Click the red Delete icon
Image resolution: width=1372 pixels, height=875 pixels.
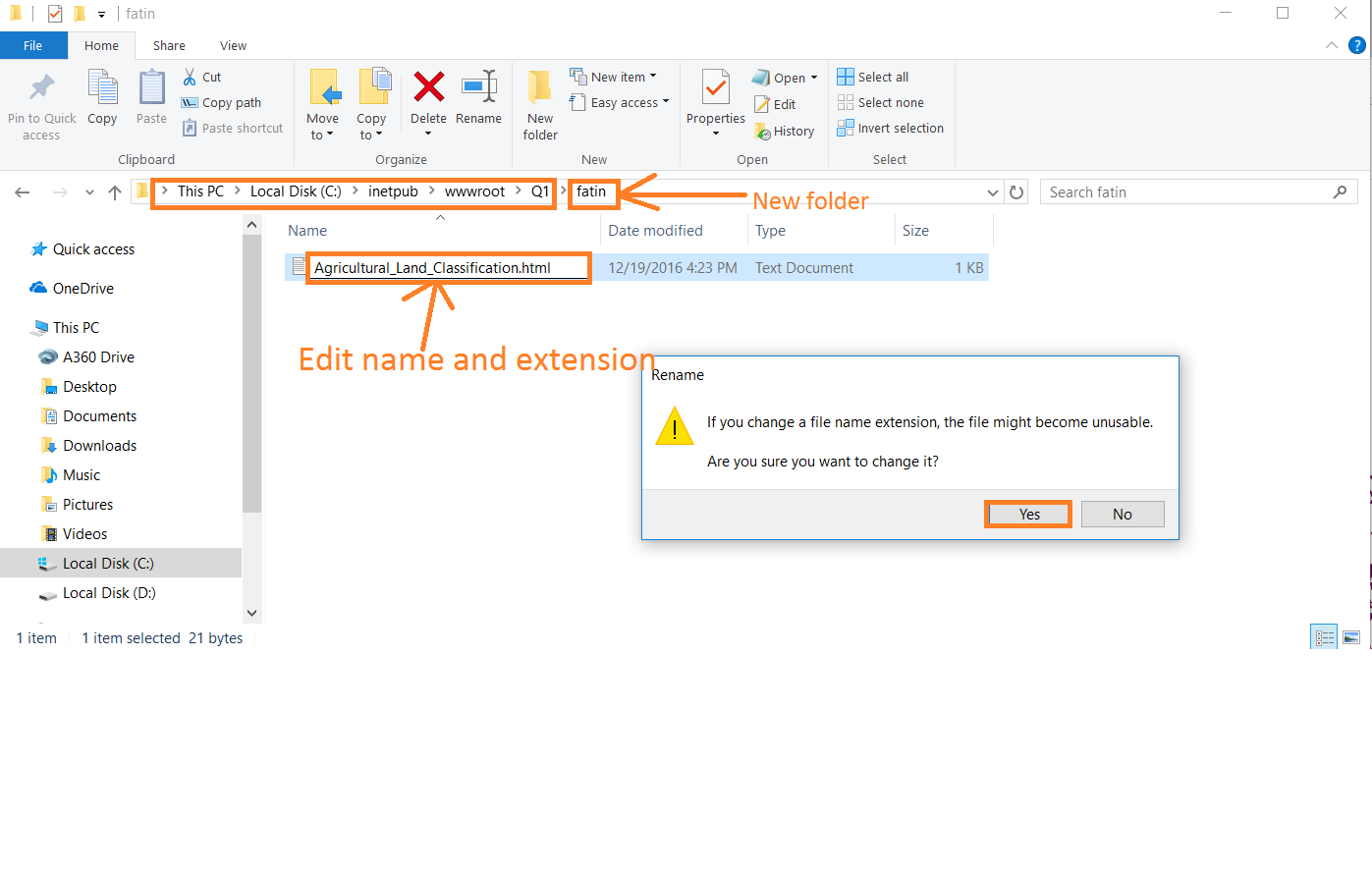(428, 86)
